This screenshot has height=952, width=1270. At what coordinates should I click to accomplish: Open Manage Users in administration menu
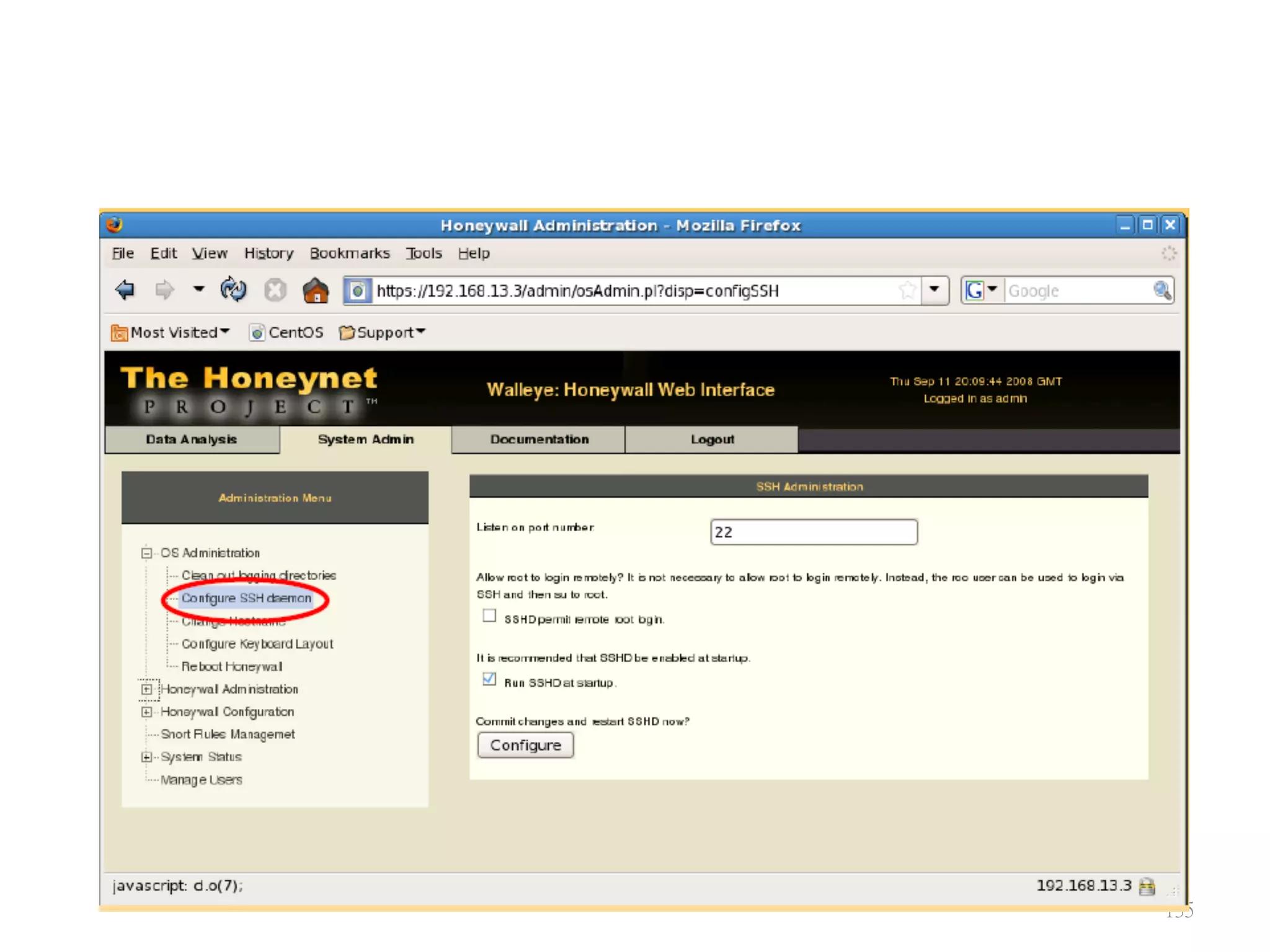pos(201,780)
